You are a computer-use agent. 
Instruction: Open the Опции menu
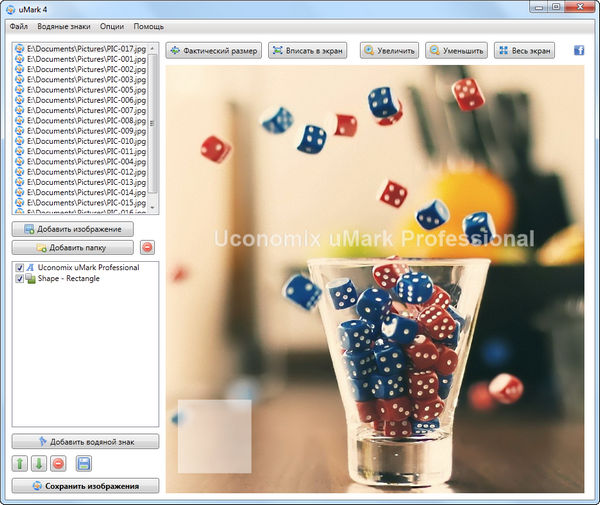coord(113,26)
